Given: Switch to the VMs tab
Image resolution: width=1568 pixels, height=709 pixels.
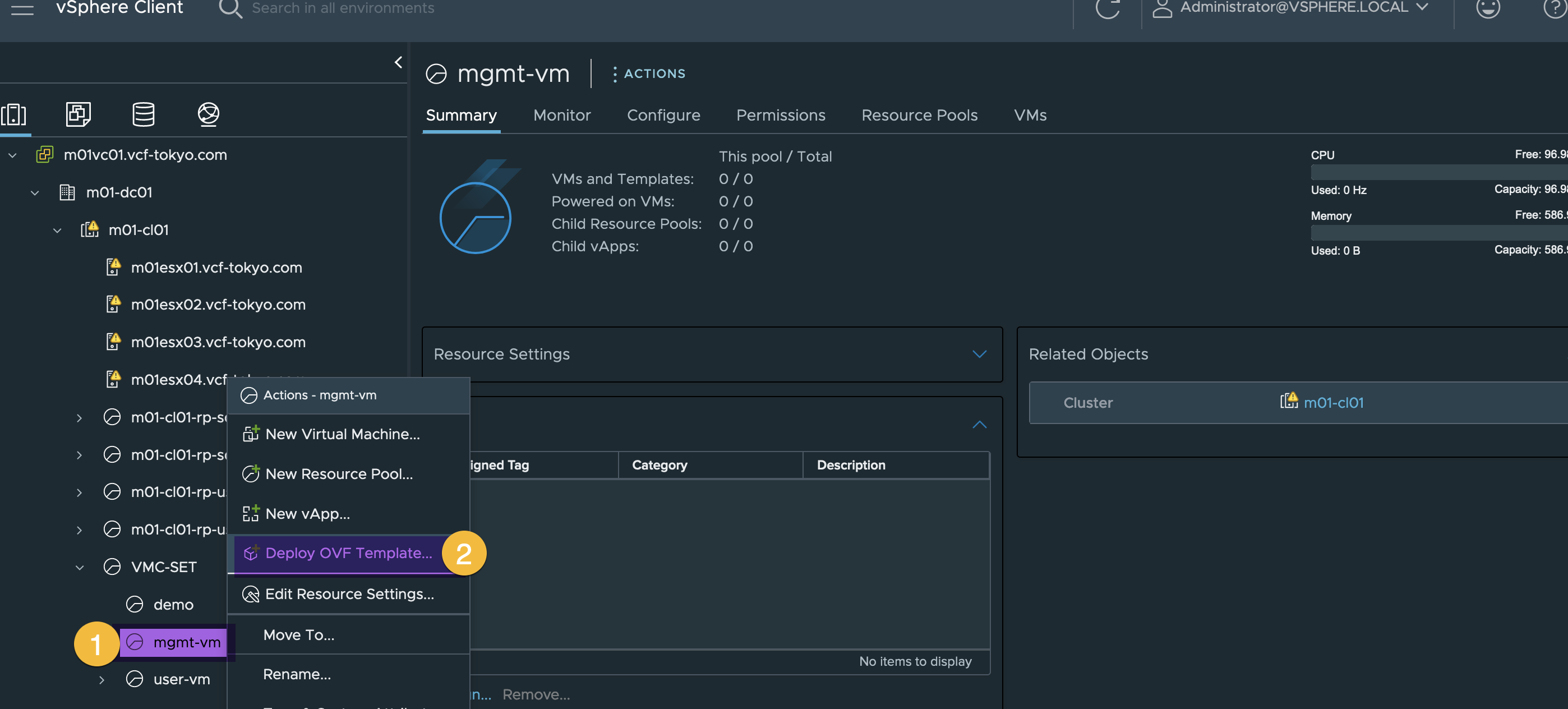Looking at the screenshot, I should point(1030,115).
